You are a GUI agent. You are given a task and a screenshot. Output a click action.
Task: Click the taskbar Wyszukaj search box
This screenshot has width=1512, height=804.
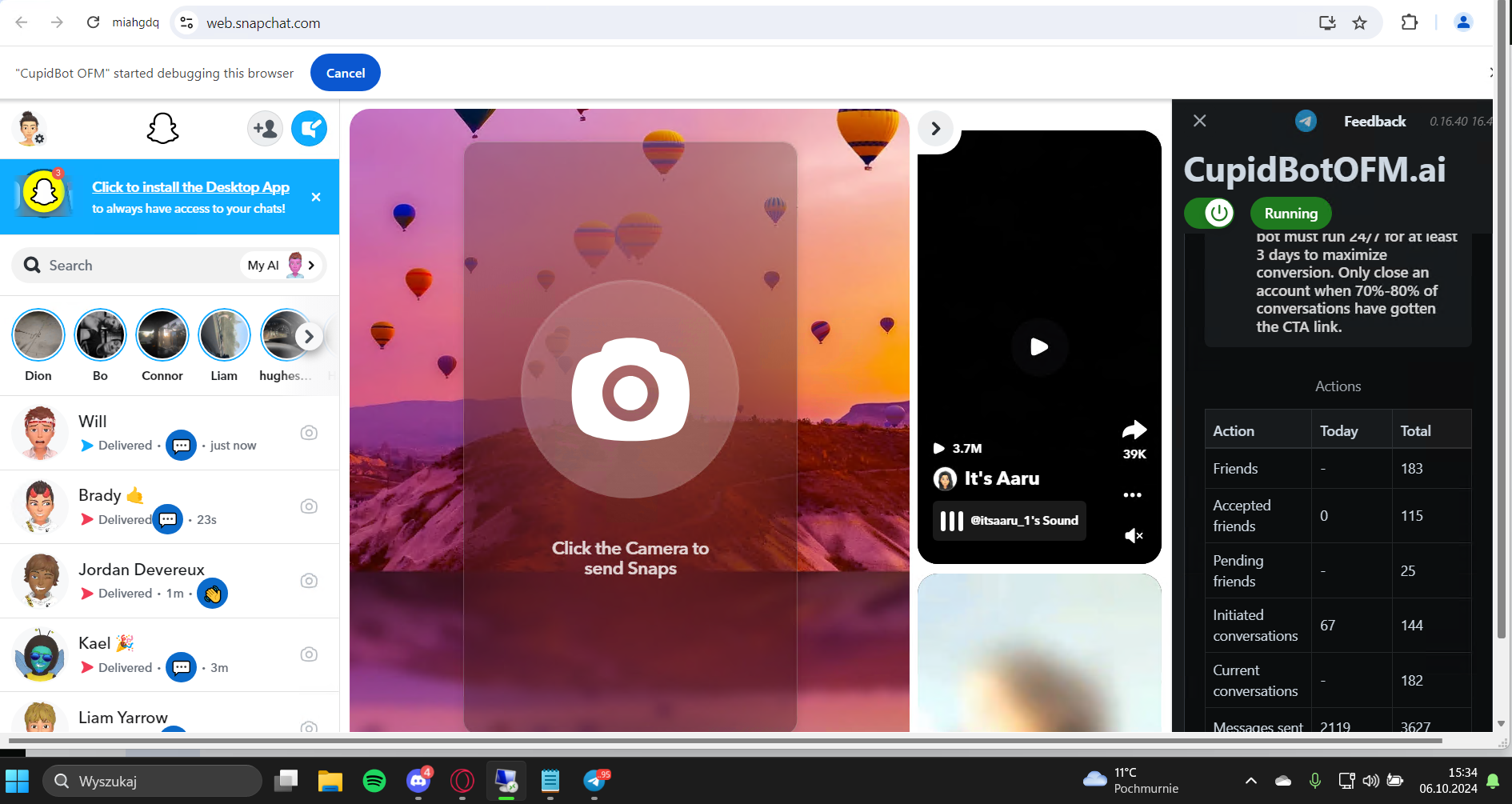pos(152,781)
